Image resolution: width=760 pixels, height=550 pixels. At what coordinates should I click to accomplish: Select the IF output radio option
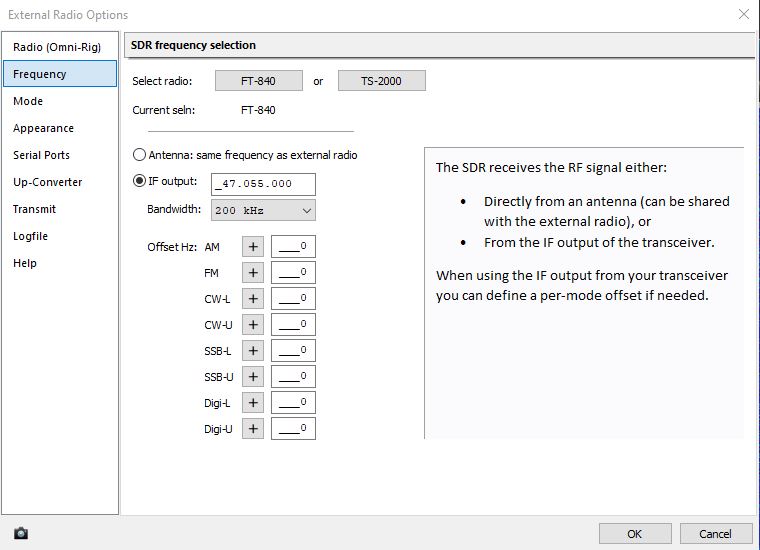tap(140, 182)
